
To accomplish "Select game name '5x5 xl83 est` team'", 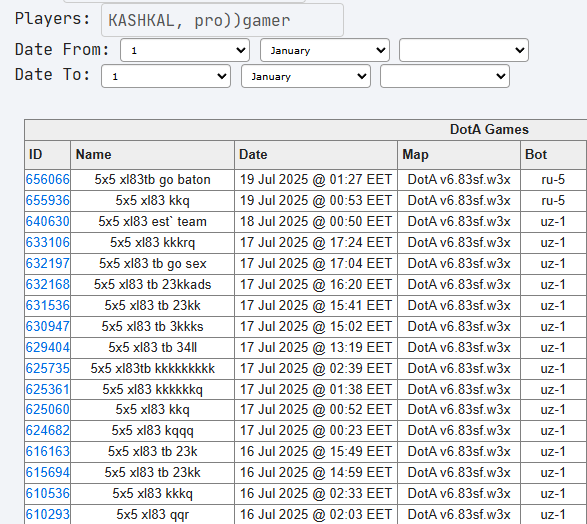I will [152, 222].
